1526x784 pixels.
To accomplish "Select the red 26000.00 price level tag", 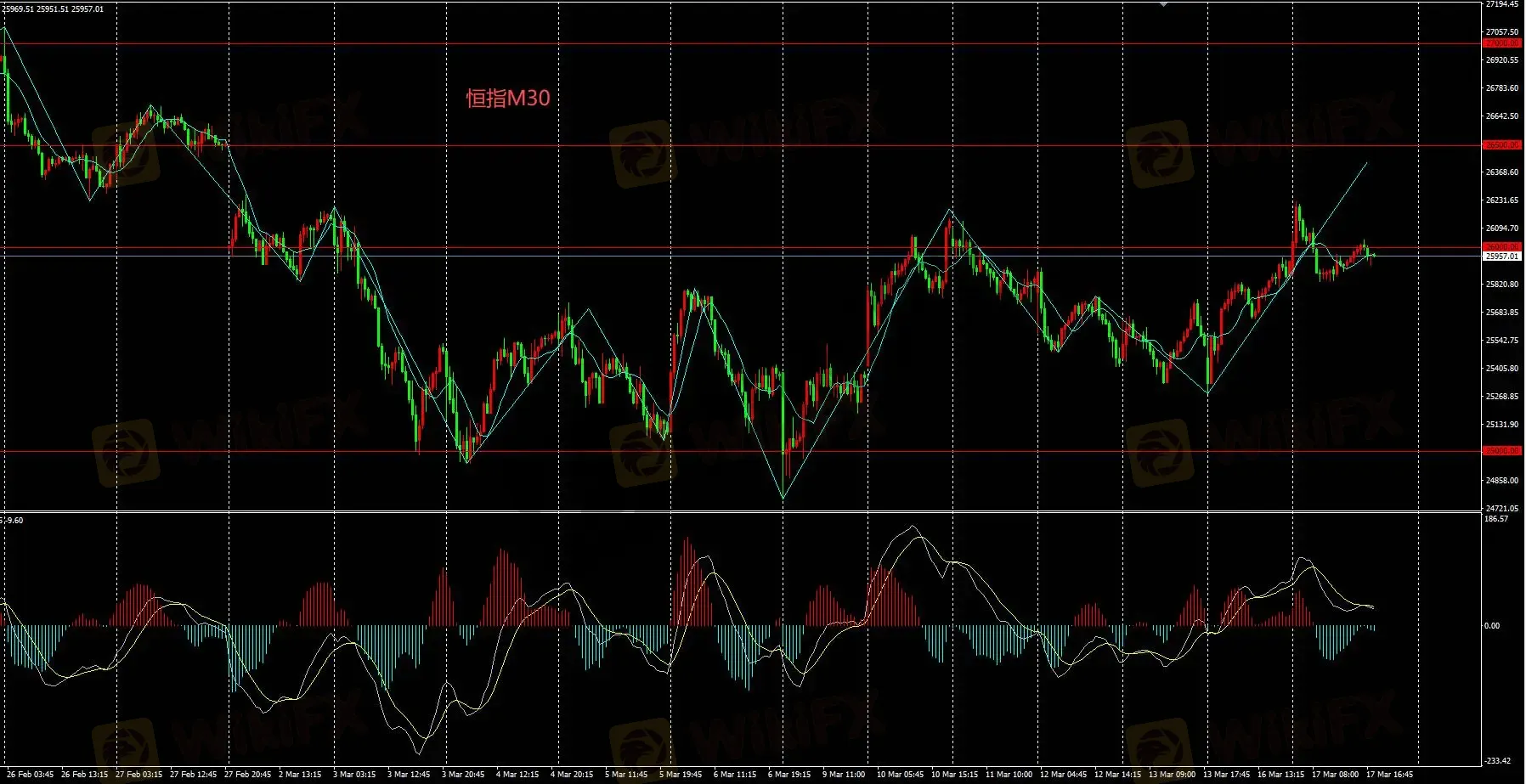I will pos(1501,247).
